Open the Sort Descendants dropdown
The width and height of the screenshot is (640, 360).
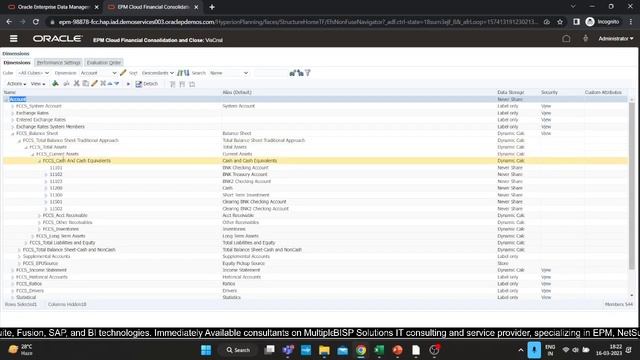[158, 73]
